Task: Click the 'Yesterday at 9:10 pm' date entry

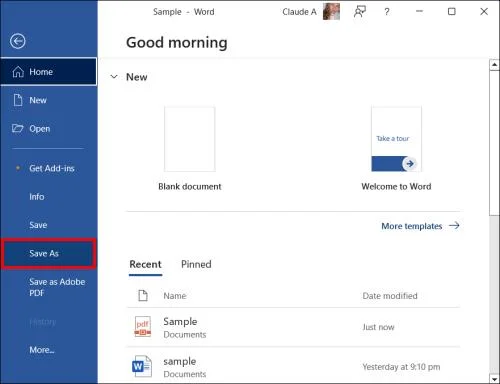Action: pyautogui.click(x=401, y=367)
